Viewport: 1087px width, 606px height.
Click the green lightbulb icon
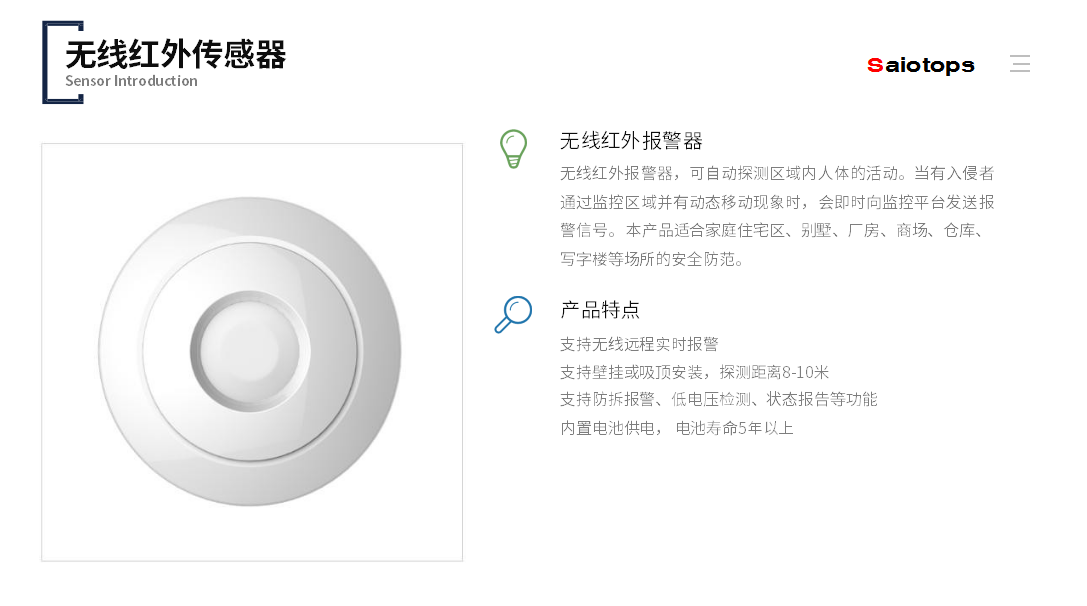click(x=513, y=149)
